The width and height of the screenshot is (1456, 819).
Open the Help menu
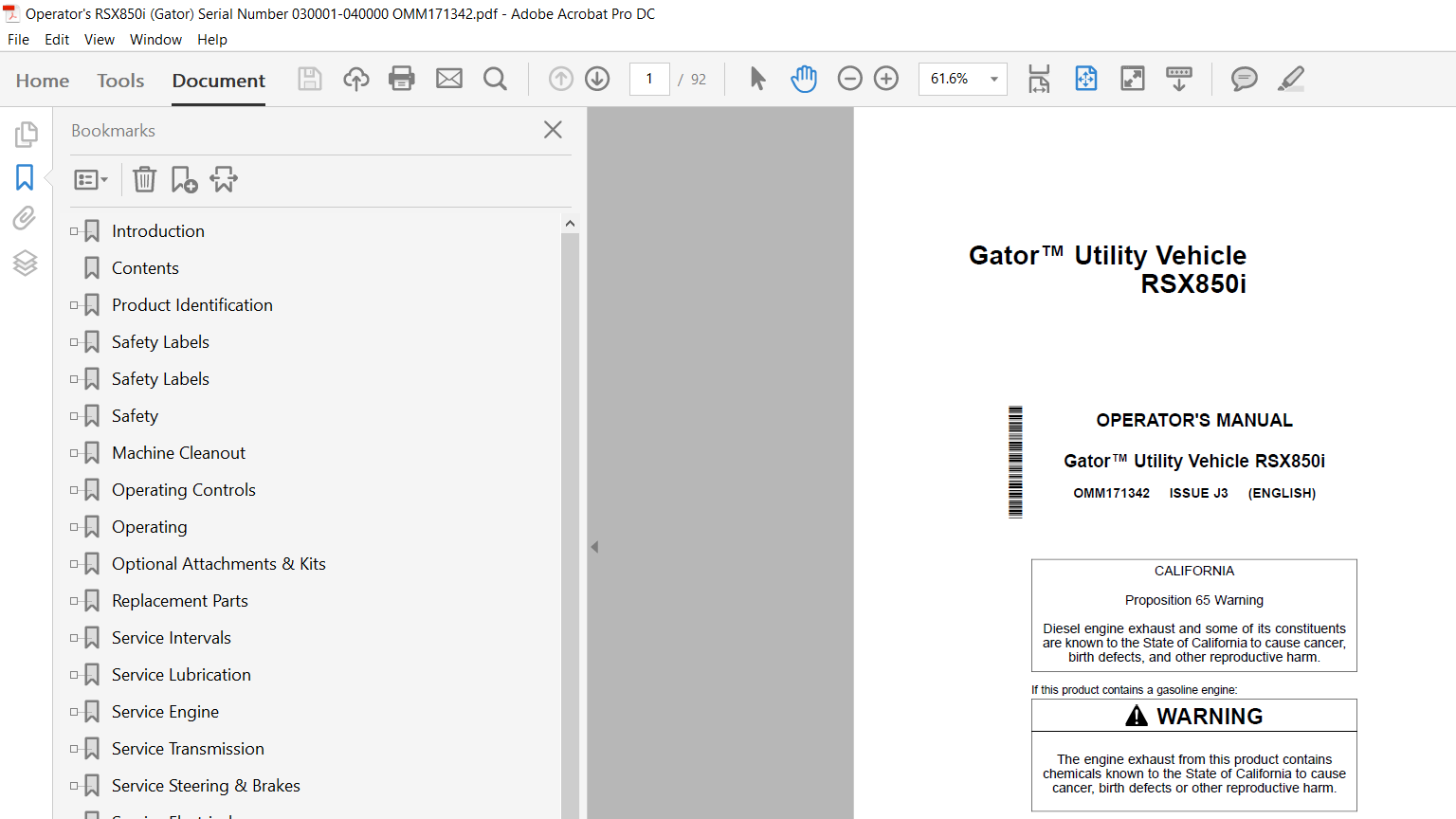[x=212, y=40]
